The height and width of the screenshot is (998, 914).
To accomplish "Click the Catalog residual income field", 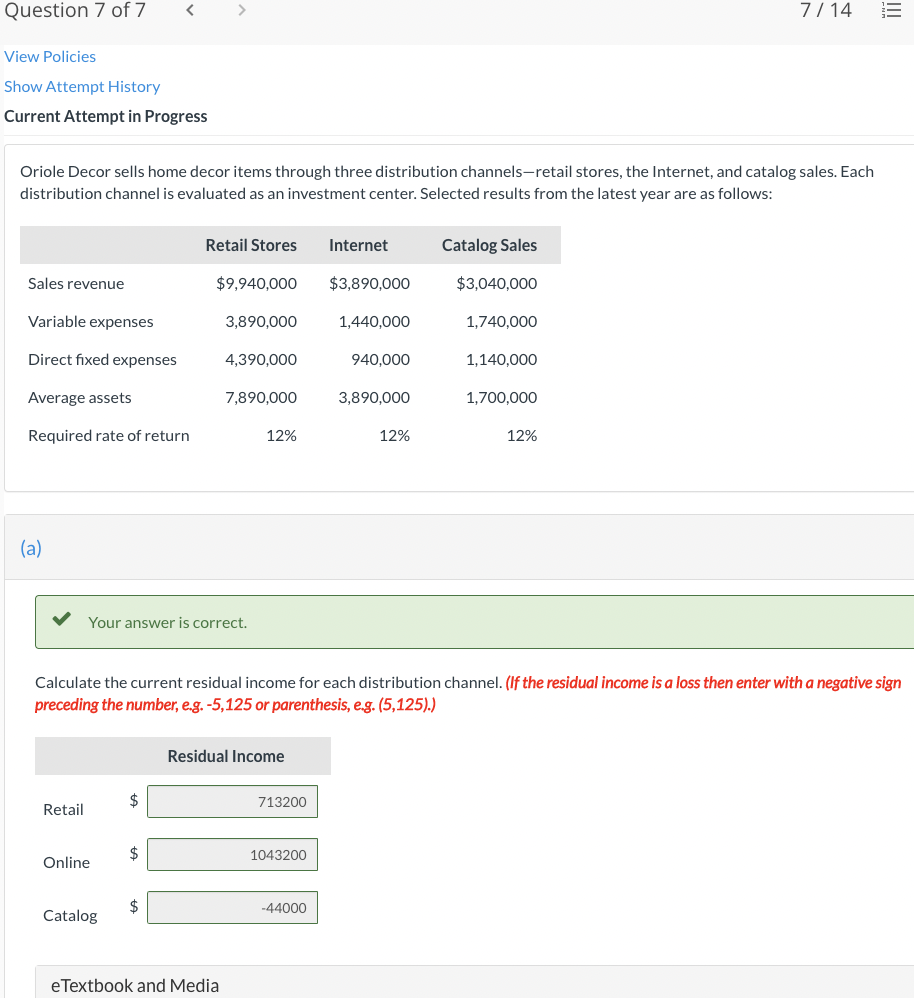I will pos(232,908).
